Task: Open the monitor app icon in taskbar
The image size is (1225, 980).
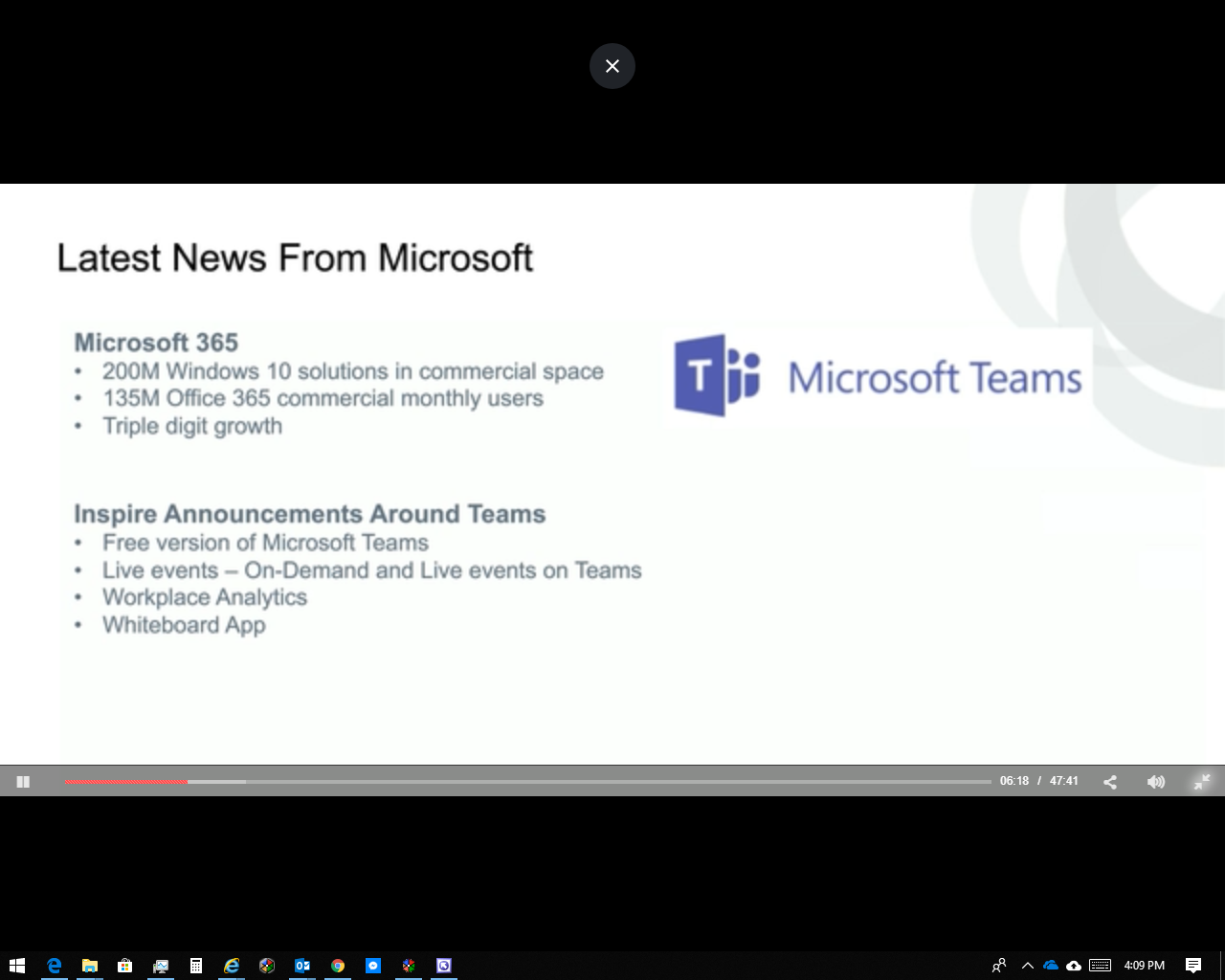Action: click(161, 966)
